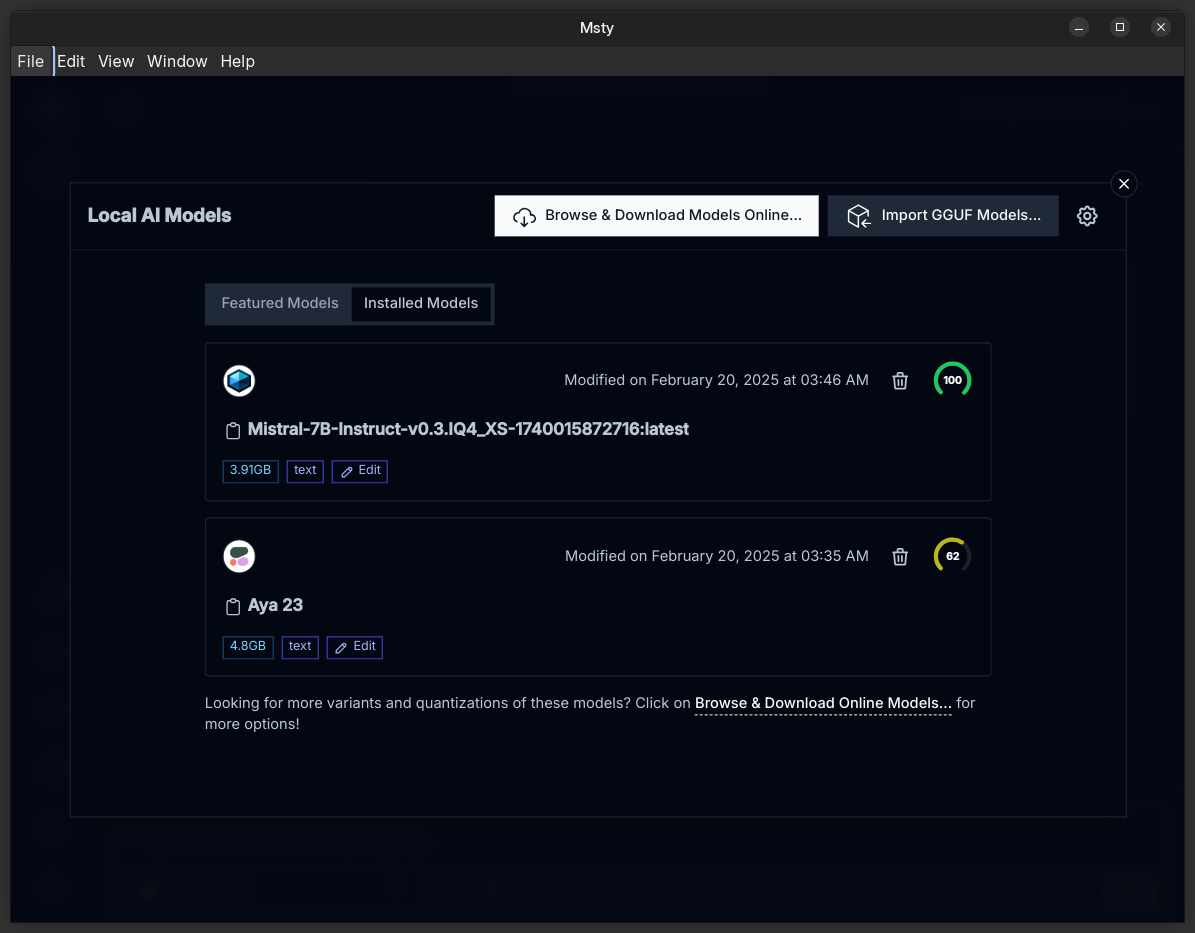Edit the Aya 23 model
This screenshot has height=933, width=1195.
355,647
